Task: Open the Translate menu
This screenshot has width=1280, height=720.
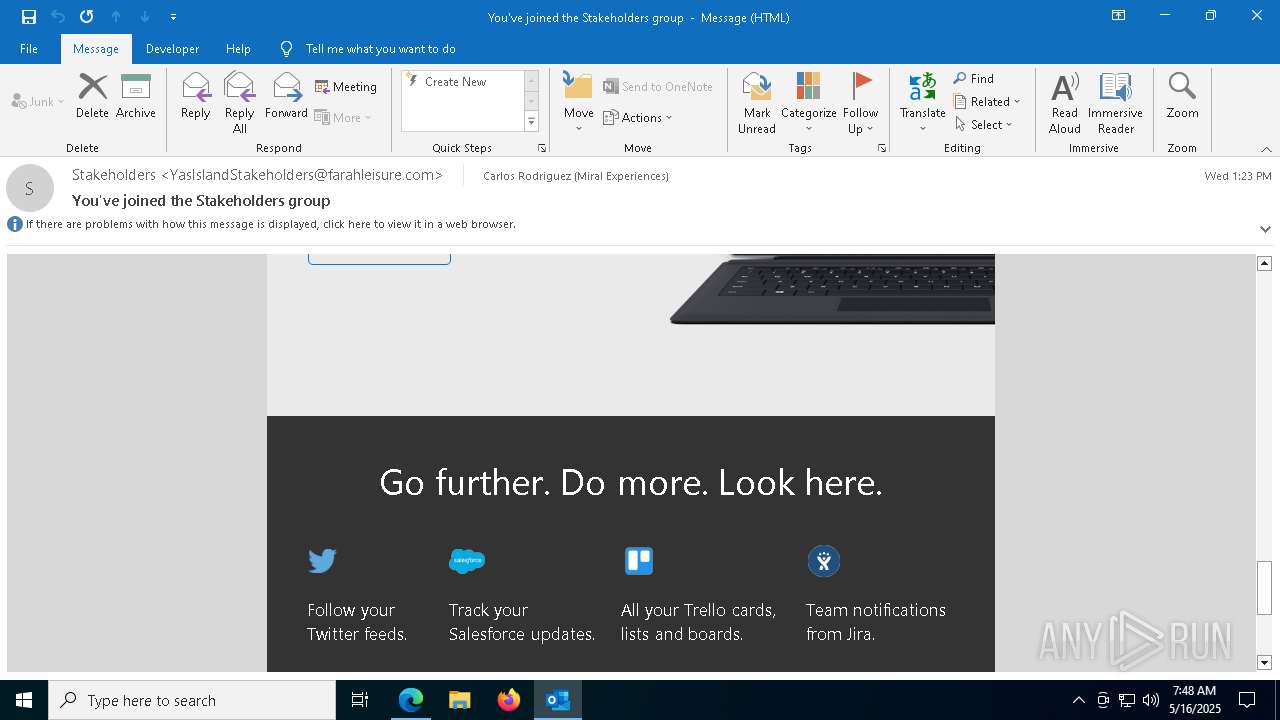Action: pyautogui.click(x=923, y=102)
